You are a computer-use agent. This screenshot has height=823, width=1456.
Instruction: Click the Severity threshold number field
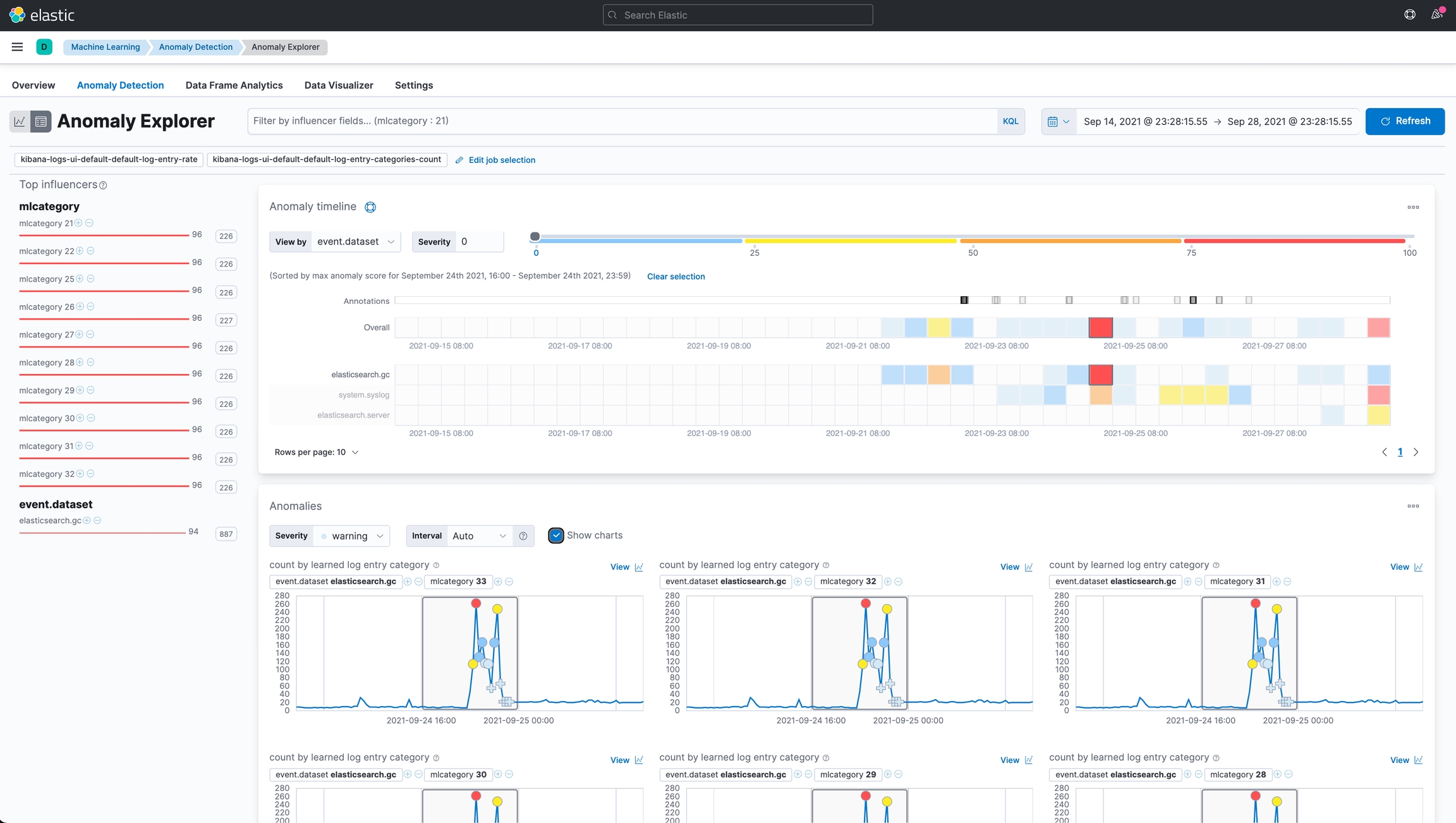pos(479,241)
